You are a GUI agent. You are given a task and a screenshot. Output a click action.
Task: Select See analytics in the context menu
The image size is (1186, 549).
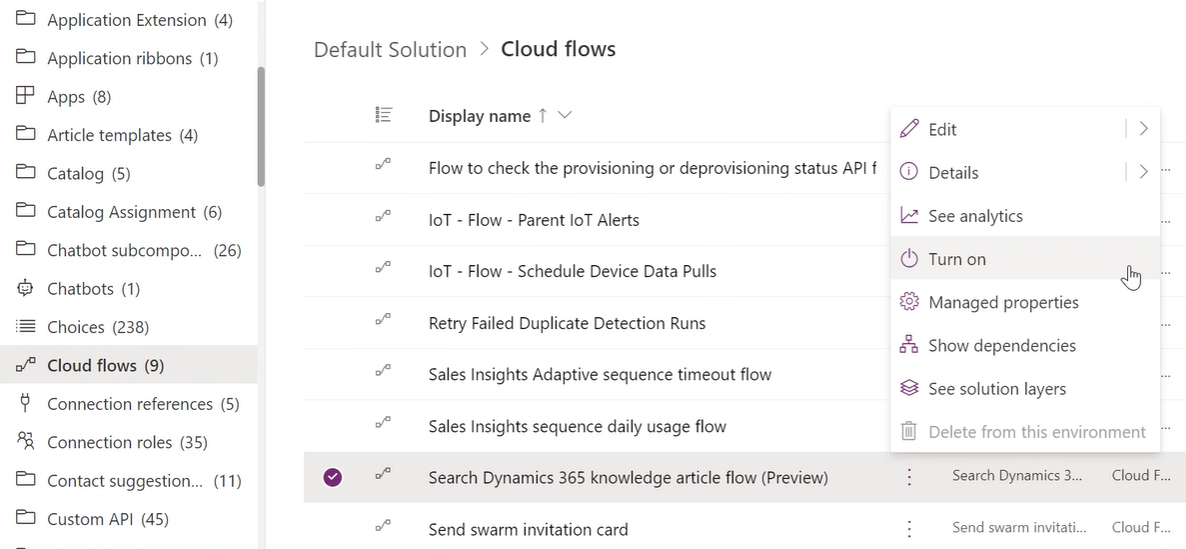click(x=975, y=216)
